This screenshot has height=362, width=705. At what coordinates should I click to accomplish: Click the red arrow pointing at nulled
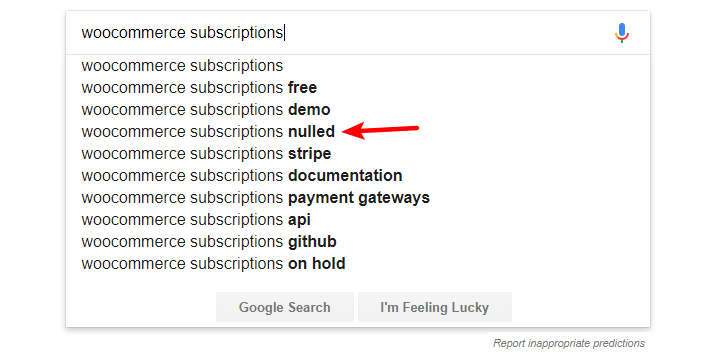coord(380,131)
